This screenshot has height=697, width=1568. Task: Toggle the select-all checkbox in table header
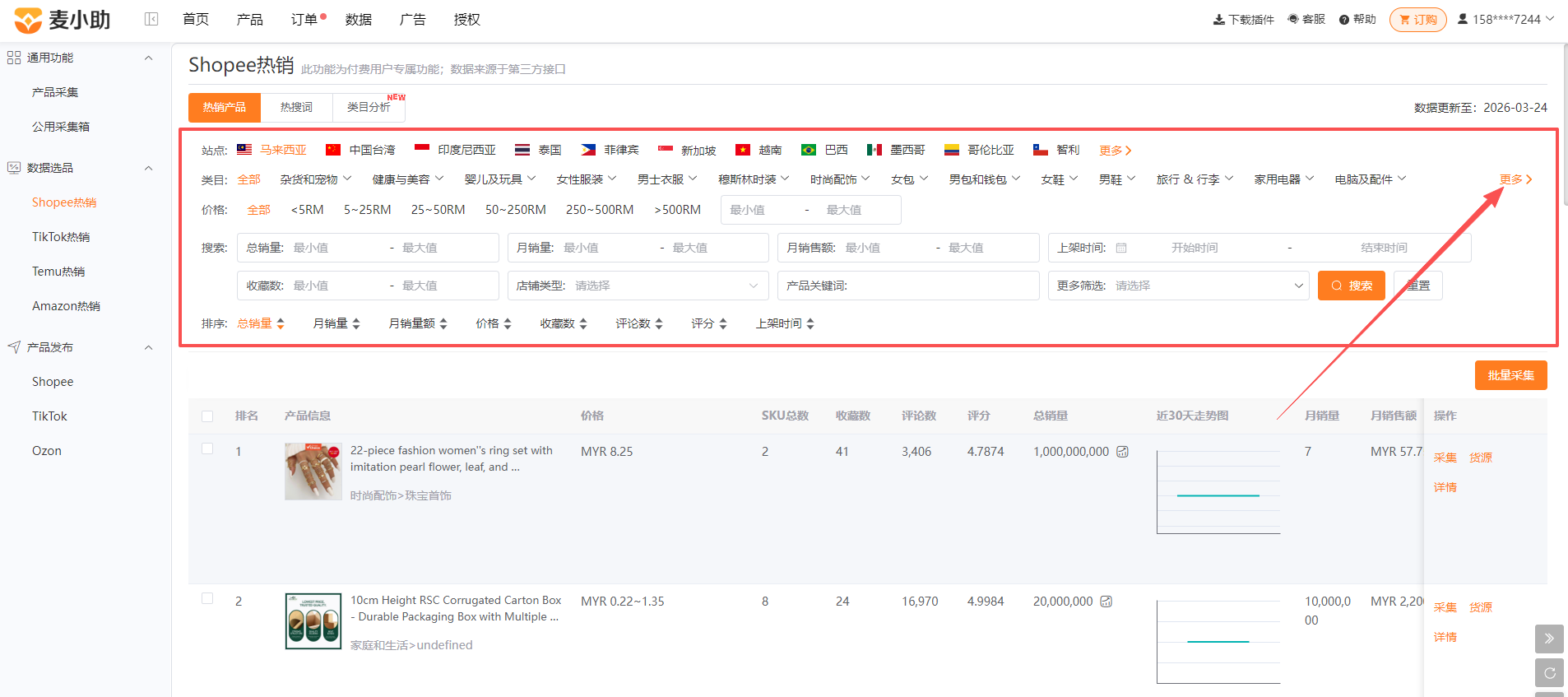pos(207,416)
